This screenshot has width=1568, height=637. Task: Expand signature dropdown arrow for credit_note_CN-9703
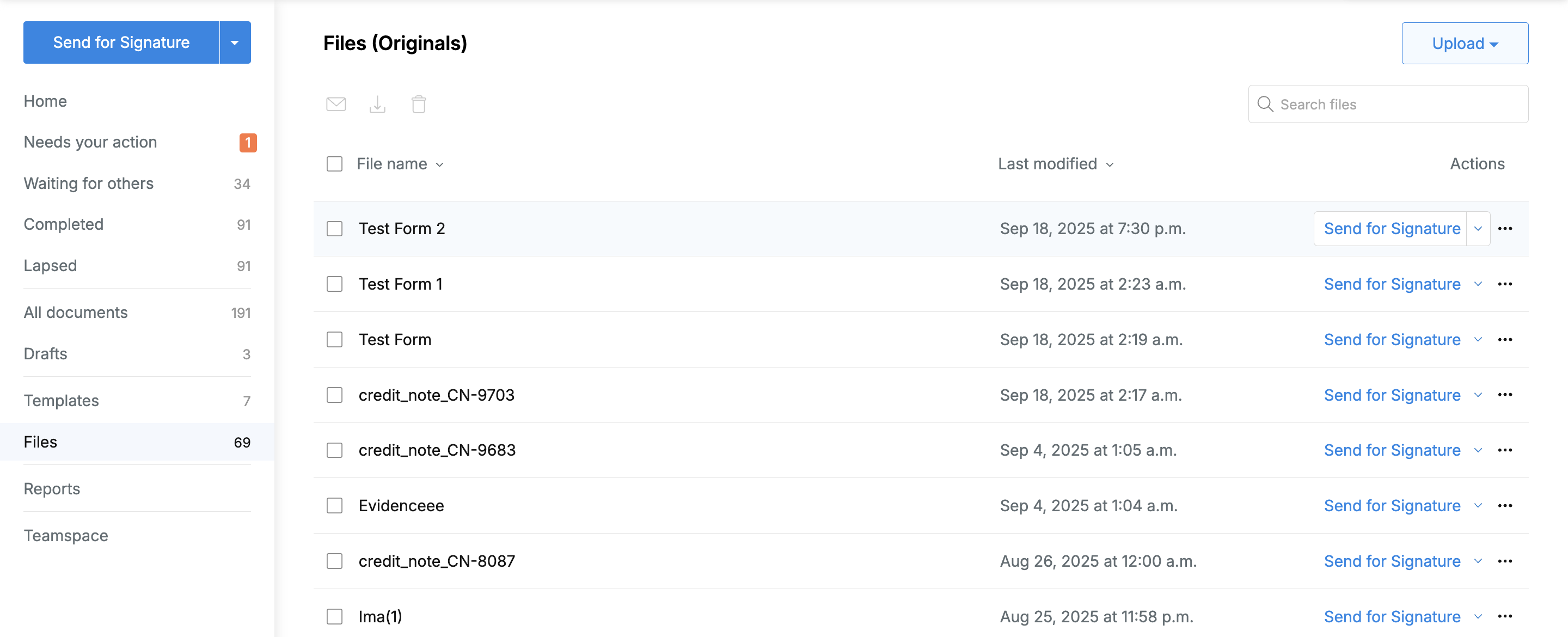(1478, 395)
